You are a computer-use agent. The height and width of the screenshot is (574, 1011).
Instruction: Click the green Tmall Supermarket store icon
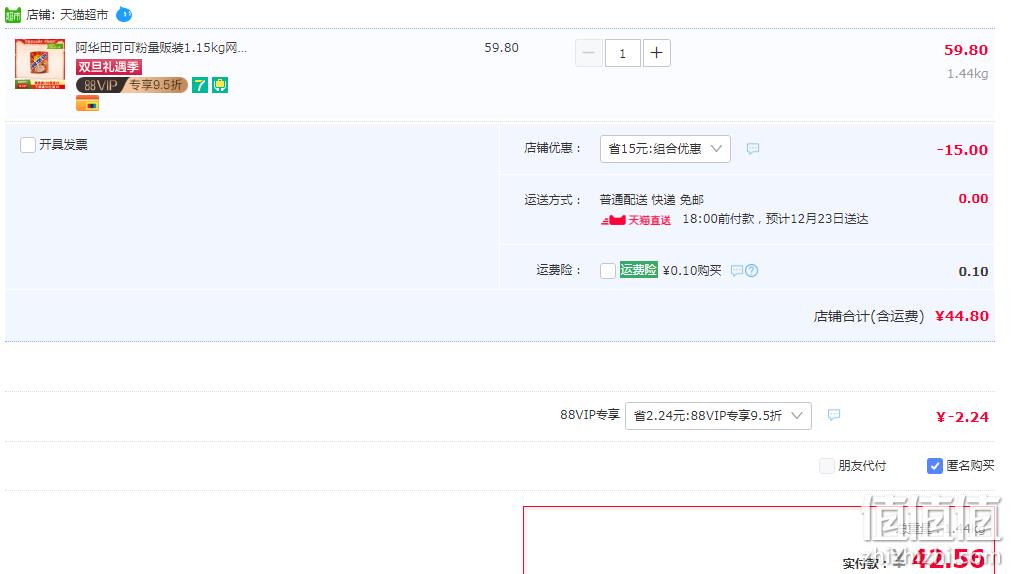[13, 14]
